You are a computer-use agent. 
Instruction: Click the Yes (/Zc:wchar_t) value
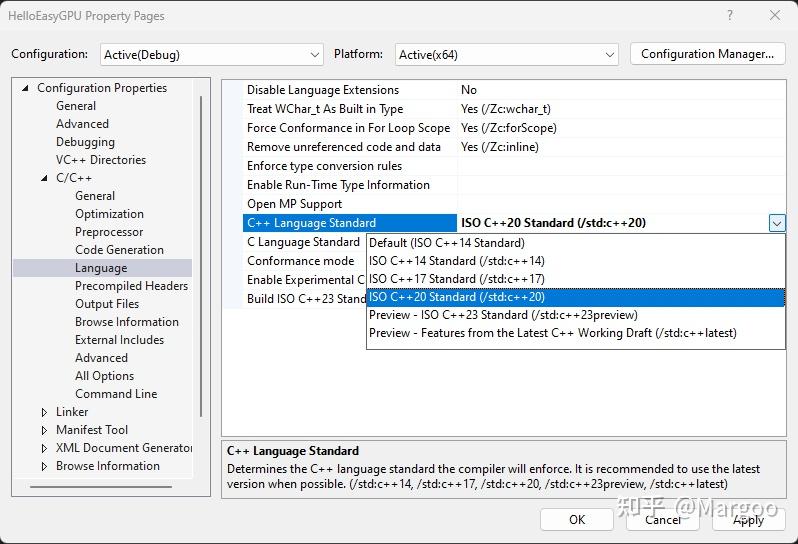click(506, 109)
